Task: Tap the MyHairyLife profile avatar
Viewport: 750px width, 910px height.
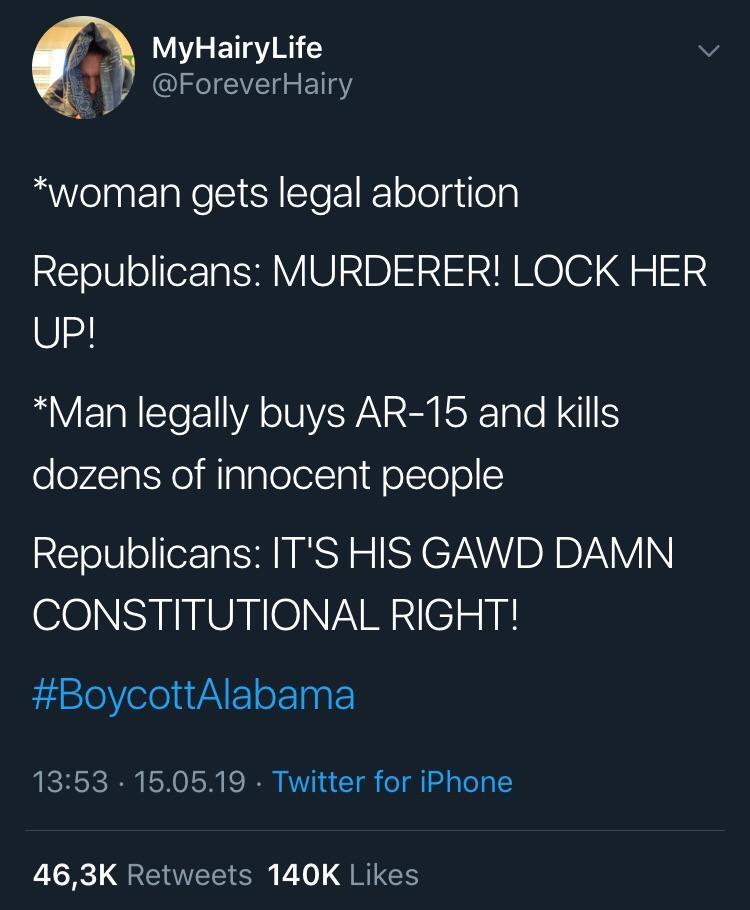Action: [x=83, y=68]
